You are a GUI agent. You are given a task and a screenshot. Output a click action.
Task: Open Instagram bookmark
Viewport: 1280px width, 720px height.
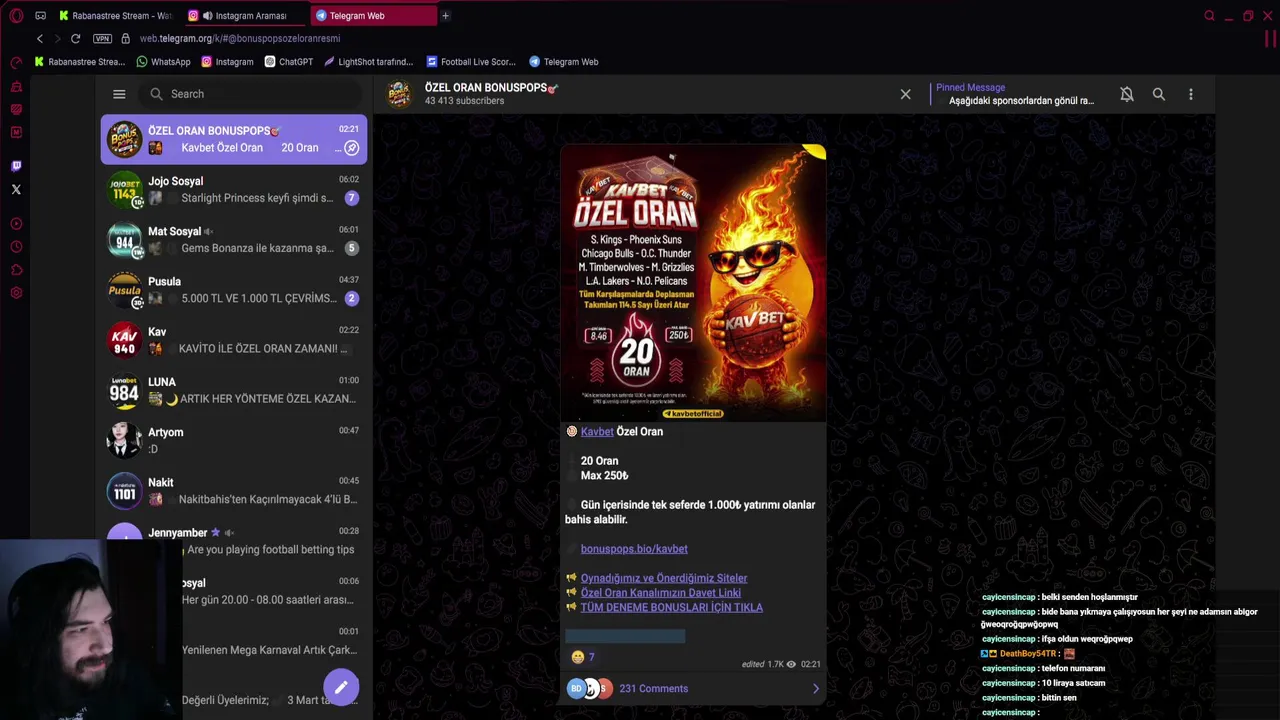click(x=227, y=62)
